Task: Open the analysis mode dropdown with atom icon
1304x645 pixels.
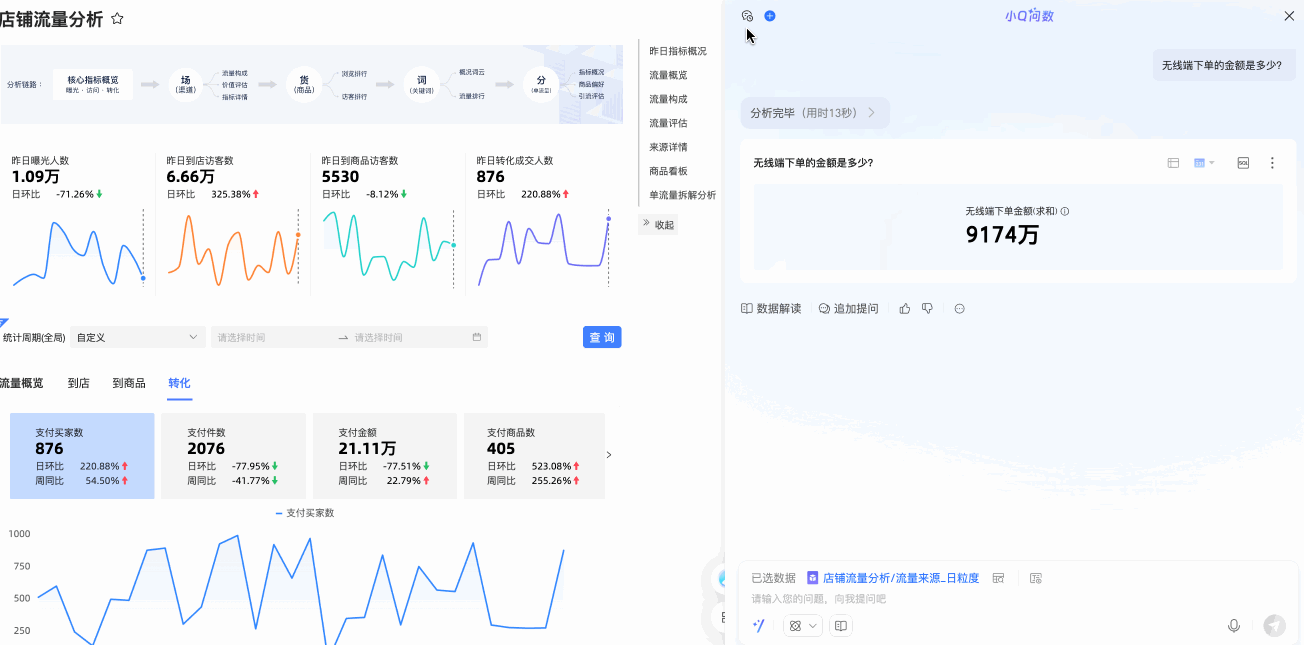Action: [803, 626]
